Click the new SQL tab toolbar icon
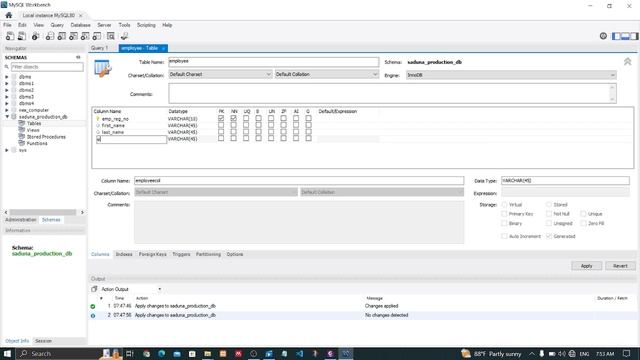The height and width of the screenshot is (360, 640). [10, 36]
